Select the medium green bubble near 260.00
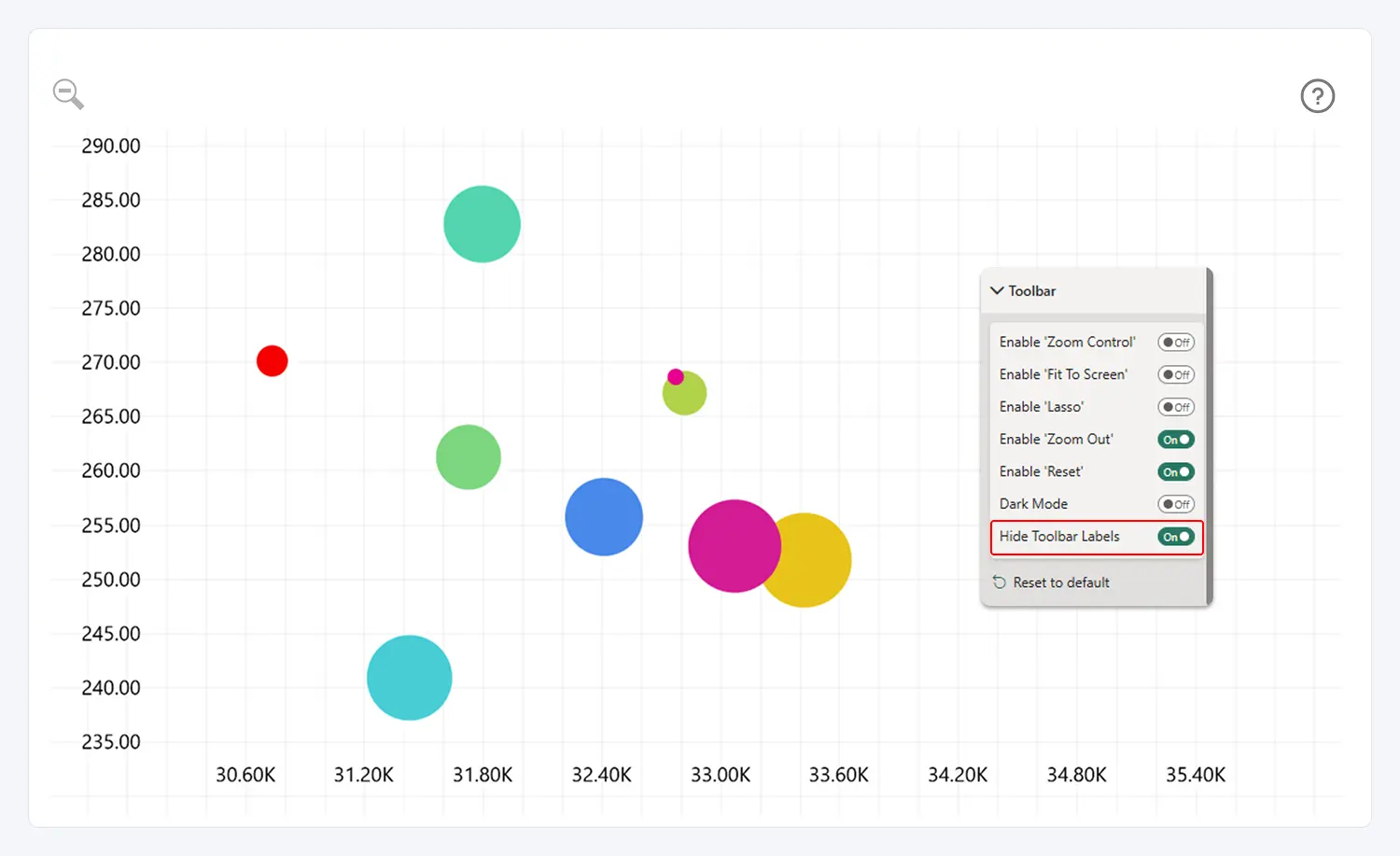This screenshot has height=856, width=1400. tap(468, 457)
